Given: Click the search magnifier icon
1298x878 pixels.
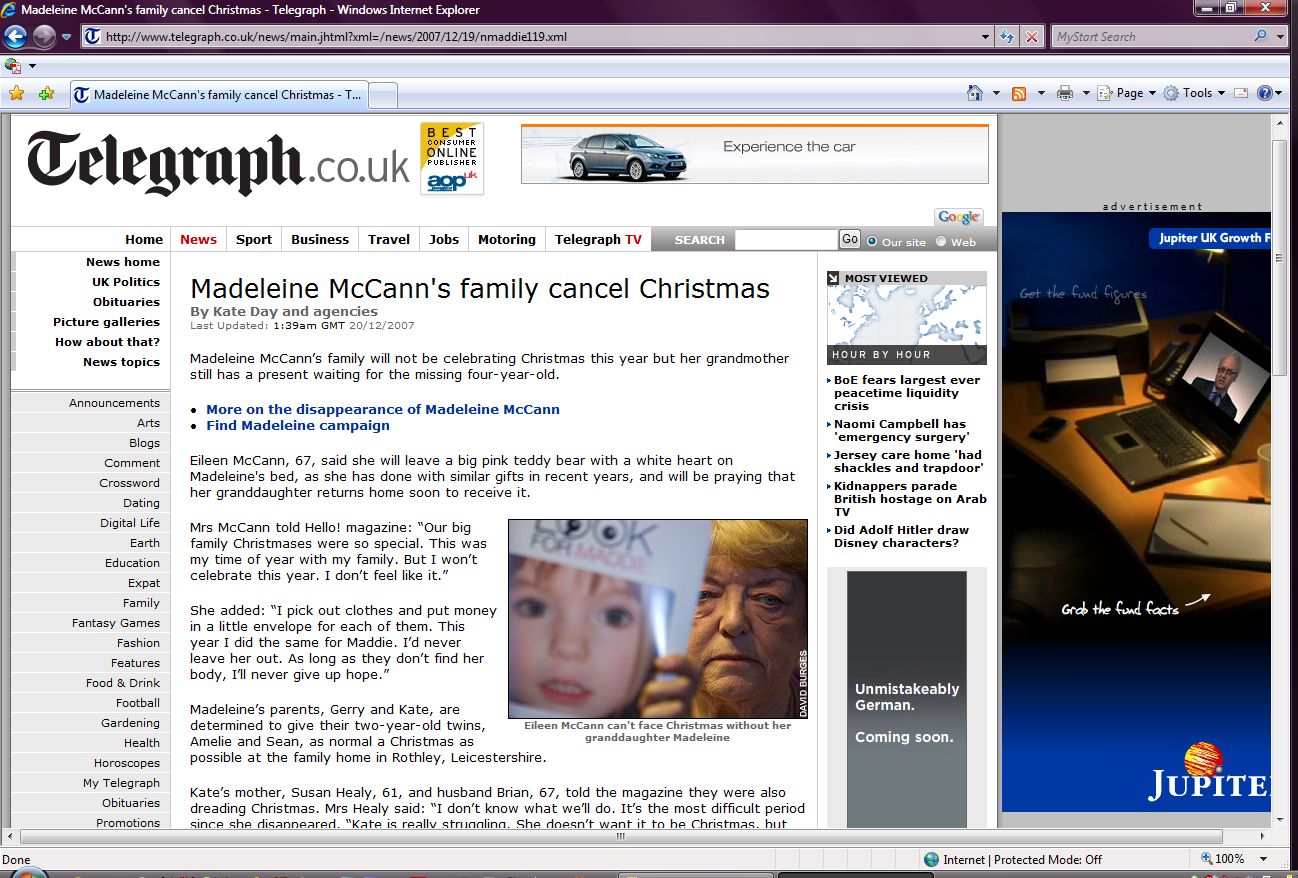Looking at the screenshot, I should 1260,37.
